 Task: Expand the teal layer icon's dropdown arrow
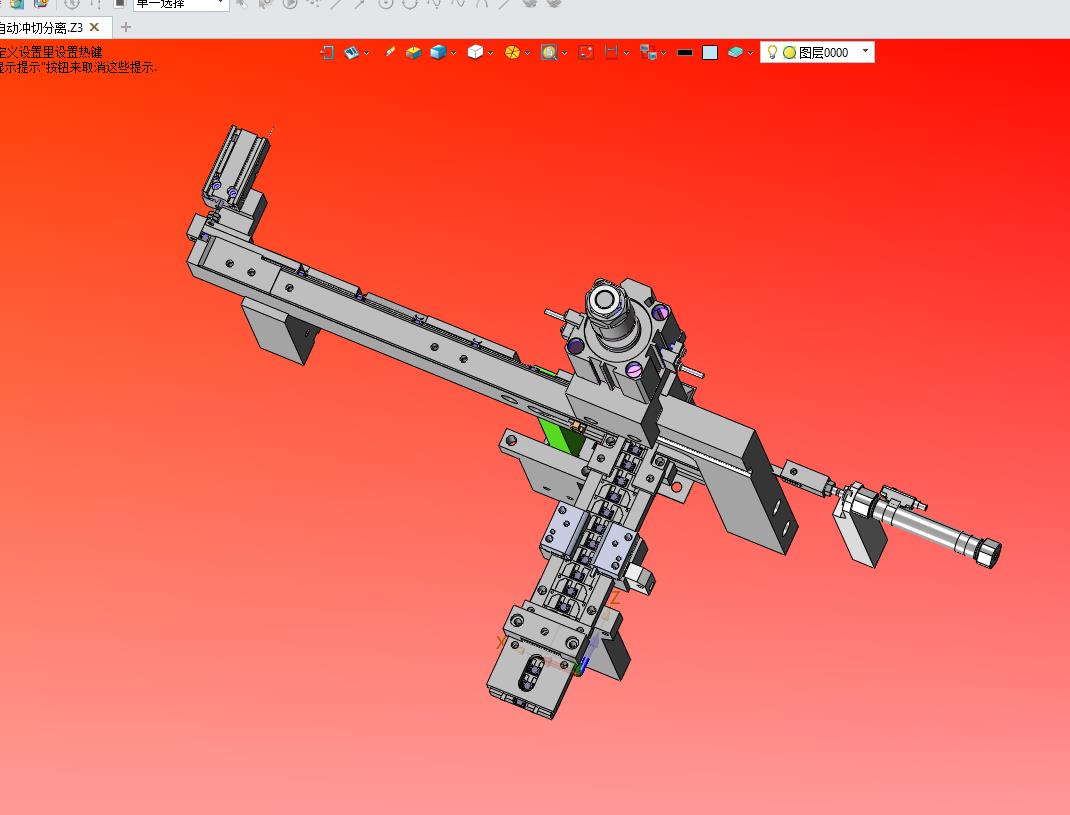(x=751, y=53)
